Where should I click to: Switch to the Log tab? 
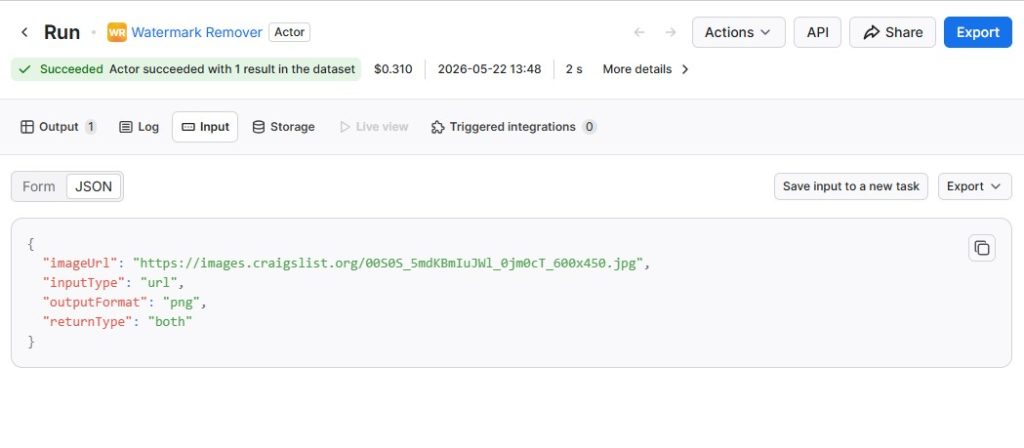[x=139, y=127]
